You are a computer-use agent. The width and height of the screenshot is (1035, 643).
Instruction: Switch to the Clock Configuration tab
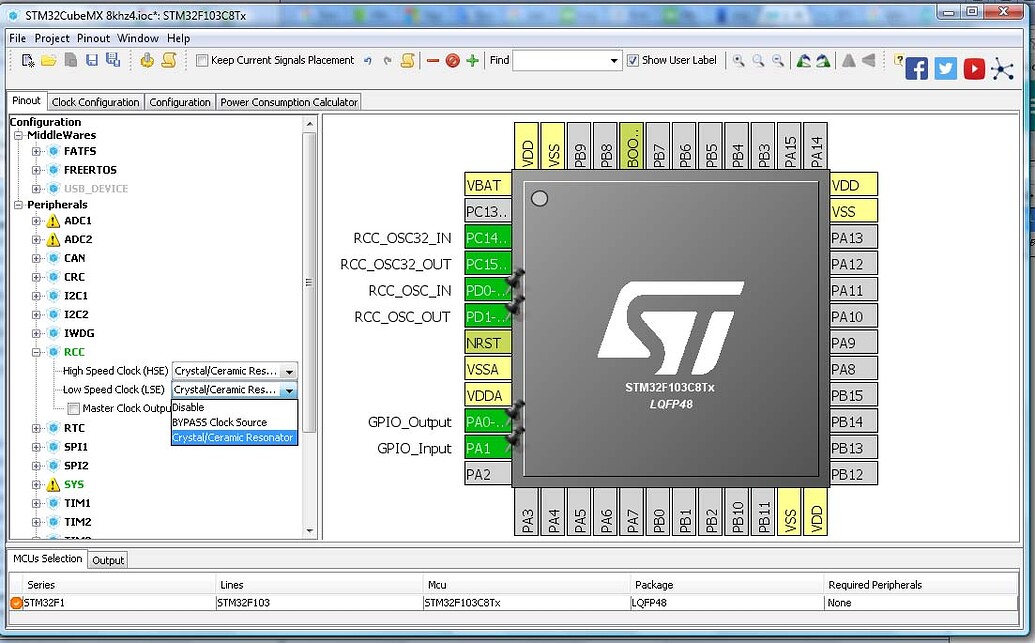[95, 101]
